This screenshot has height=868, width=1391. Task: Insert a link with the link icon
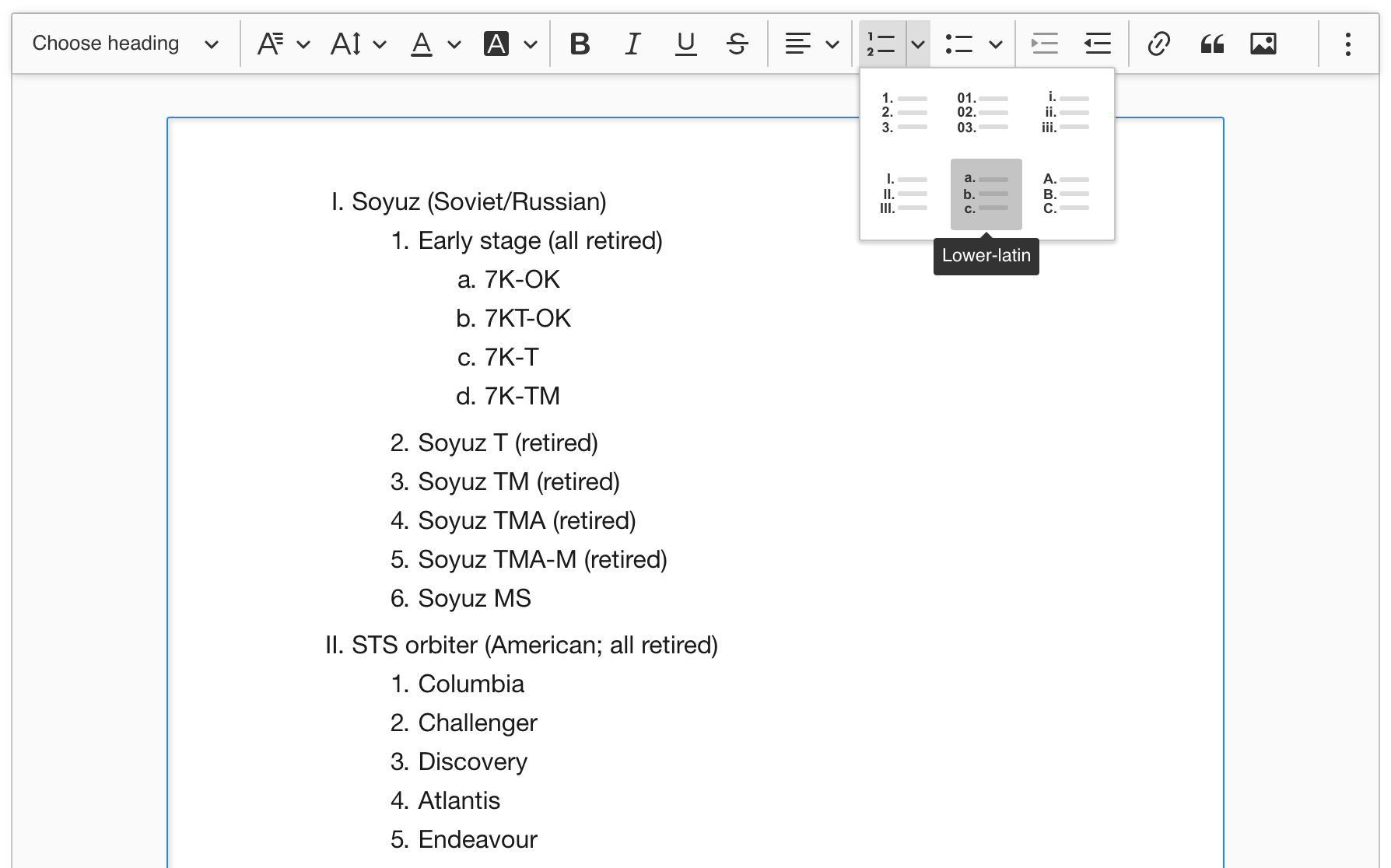pyautogui.click(x=1159, y=44)
